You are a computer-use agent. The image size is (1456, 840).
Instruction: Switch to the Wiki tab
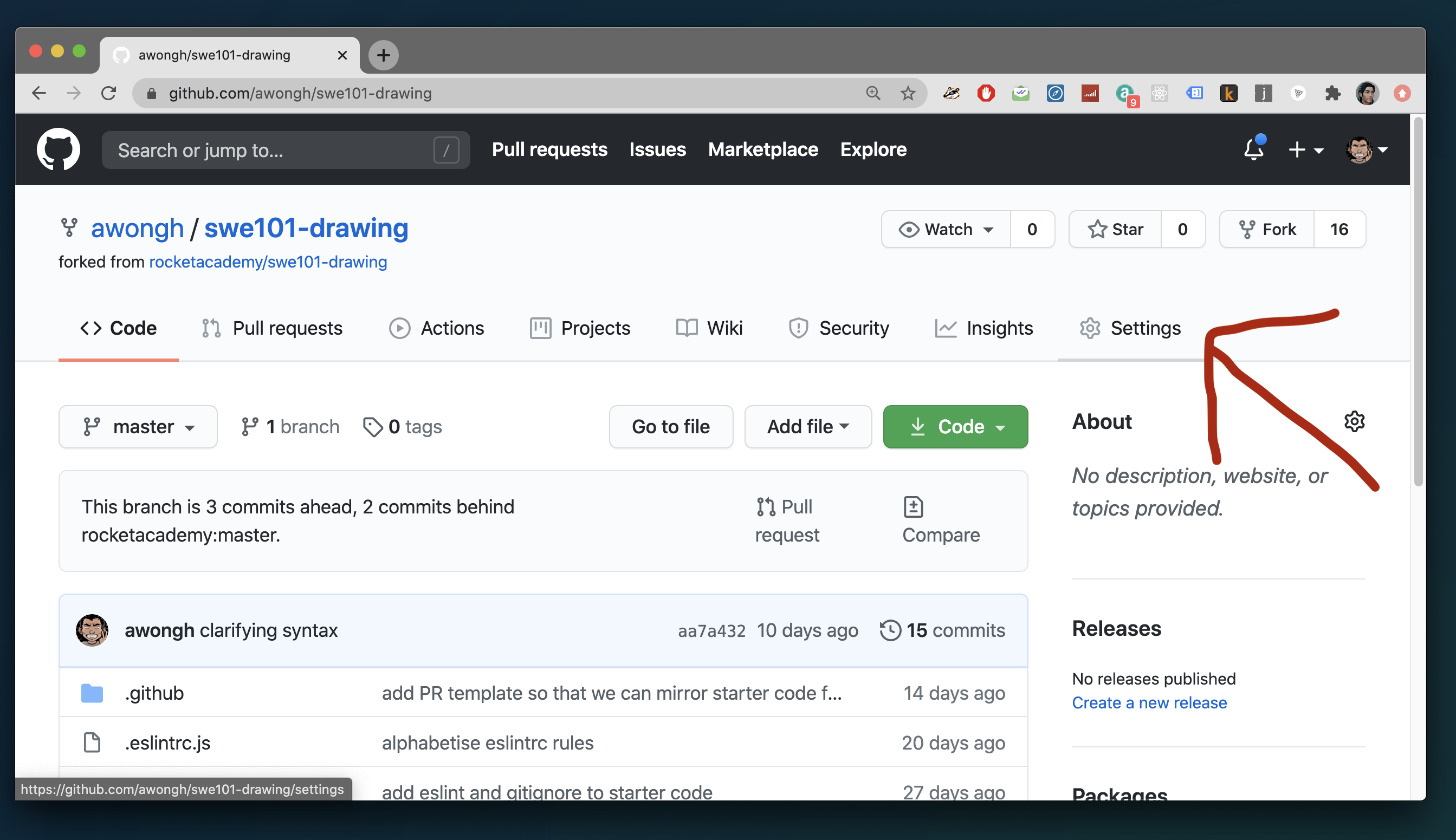click(709, 328)
